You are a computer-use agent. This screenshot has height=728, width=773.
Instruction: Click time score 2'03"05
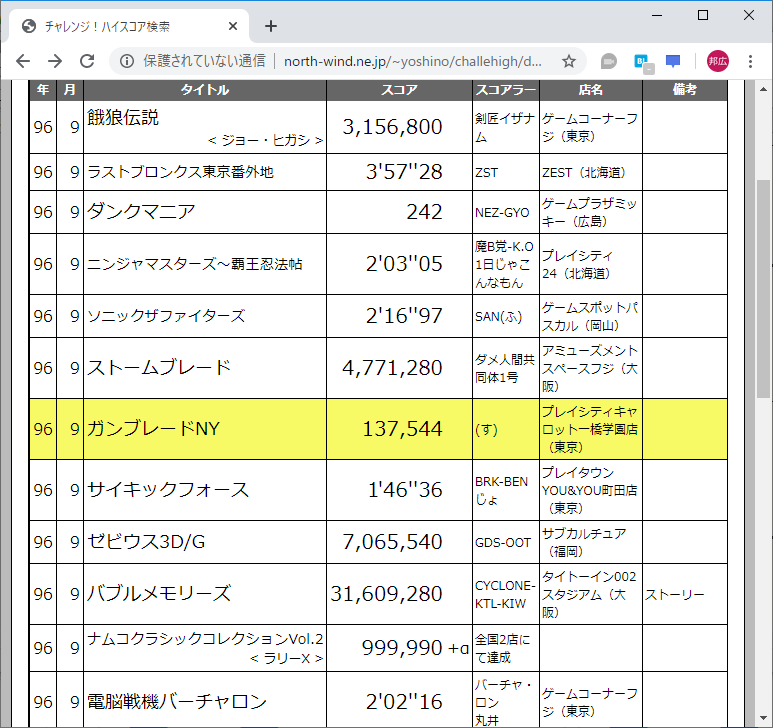click(x=404, y=264)
